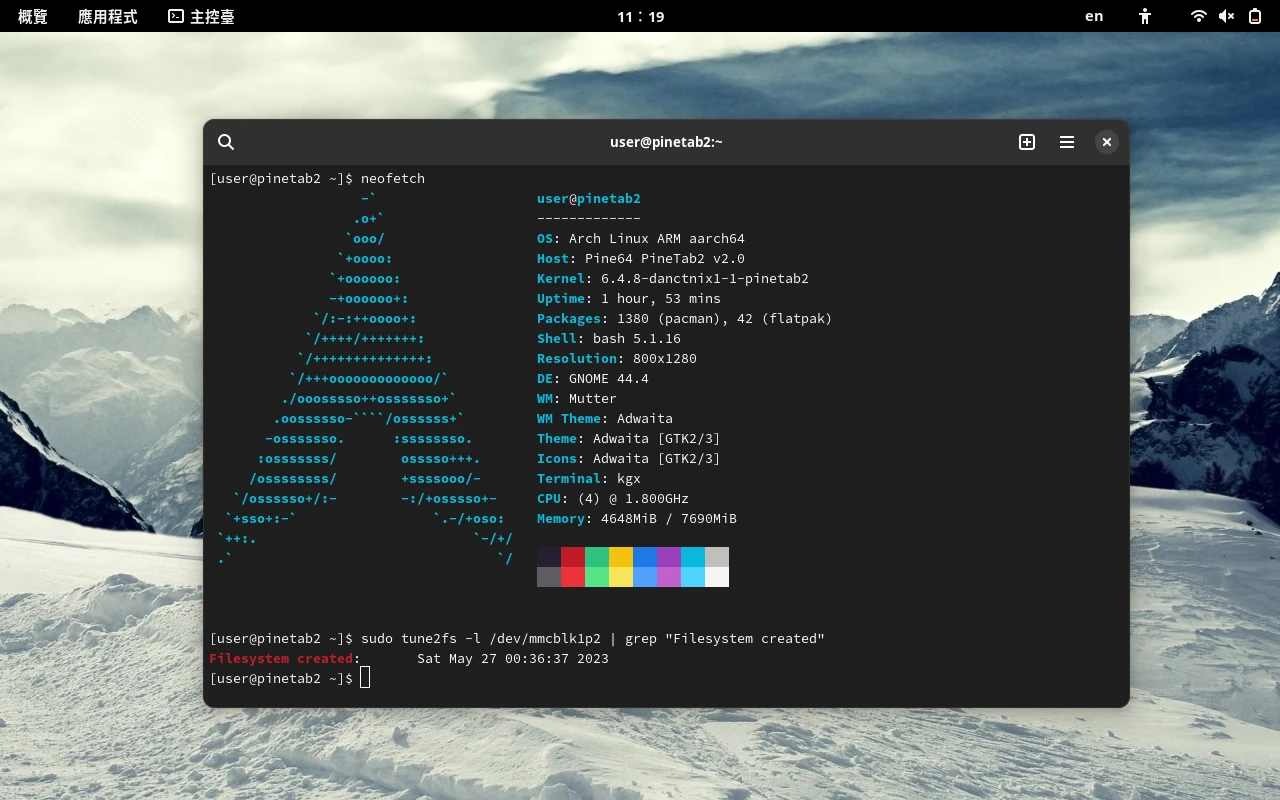Open a new tab with the plus icon
This screenshot has width=1280, height=800.
click(x=1027, y=142)
